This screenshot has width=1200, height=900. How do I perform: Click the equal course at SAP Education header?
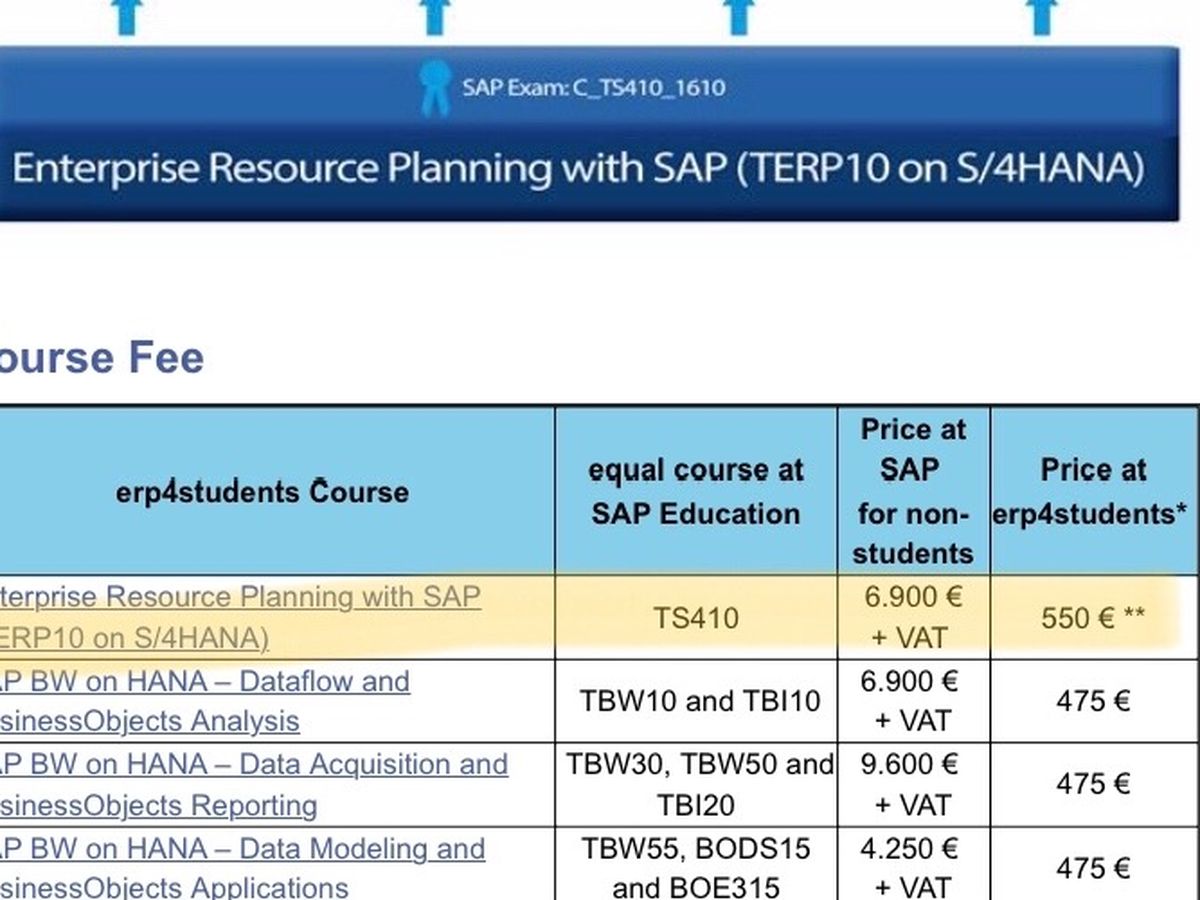(x=696, y=491)
